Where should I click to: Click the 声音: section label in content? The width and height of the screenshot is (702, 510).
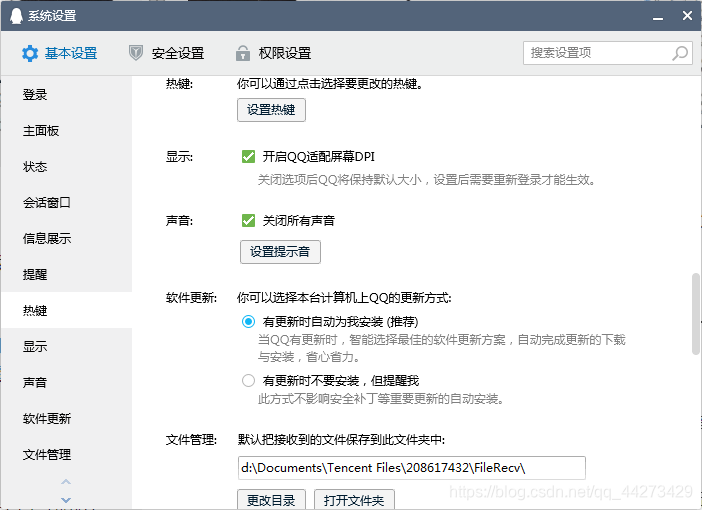click(179, 220)
